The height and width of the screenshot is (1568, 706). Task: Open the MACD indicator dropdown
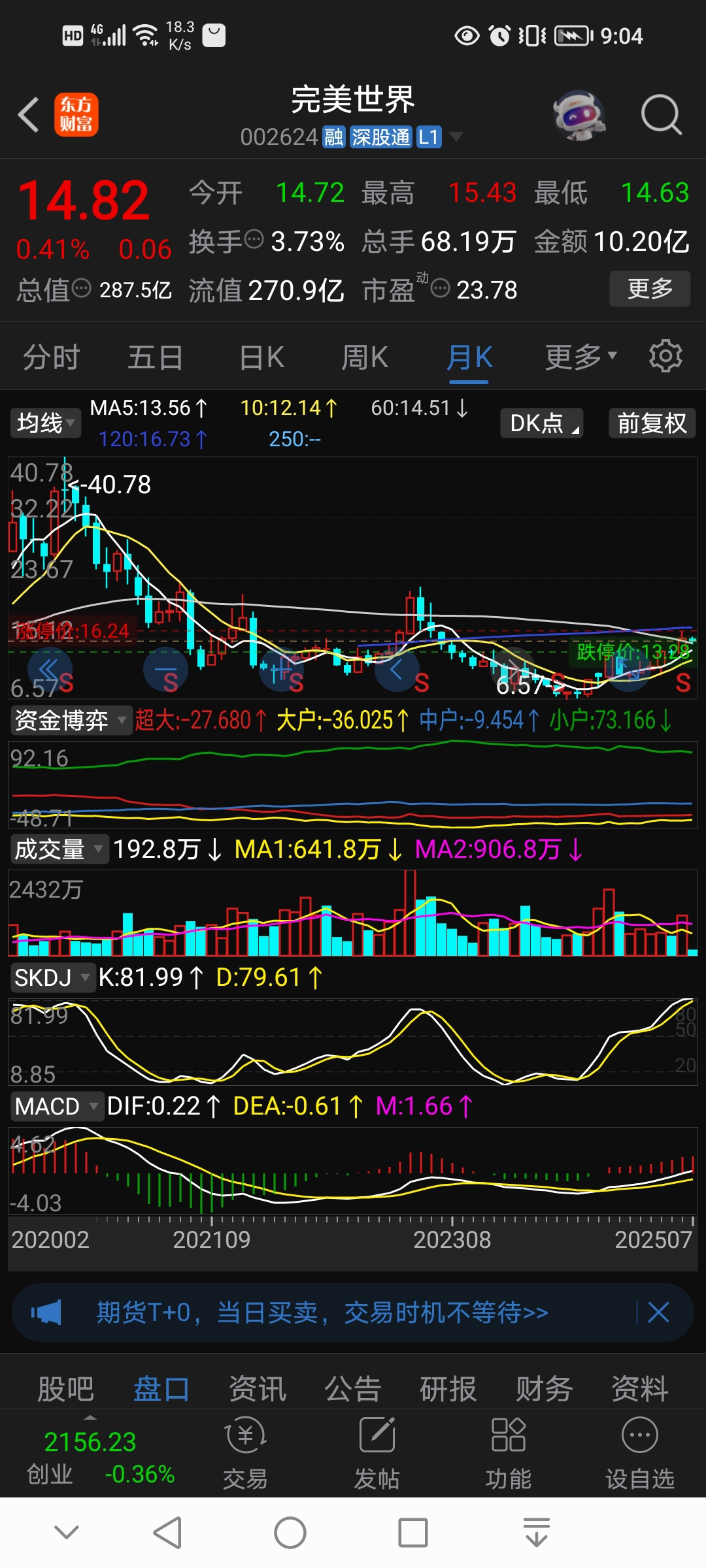(57, 1107)
